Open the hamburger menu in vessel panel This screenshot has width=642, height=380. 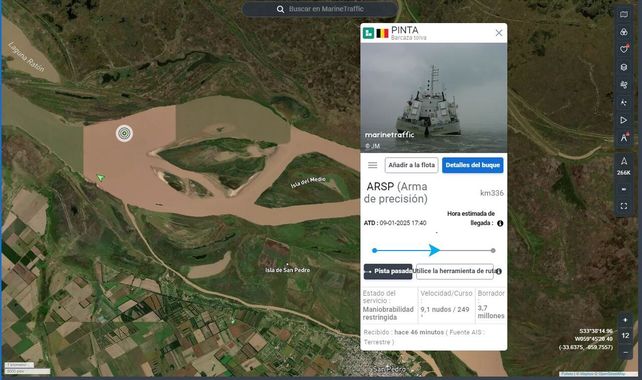(373, 165)
